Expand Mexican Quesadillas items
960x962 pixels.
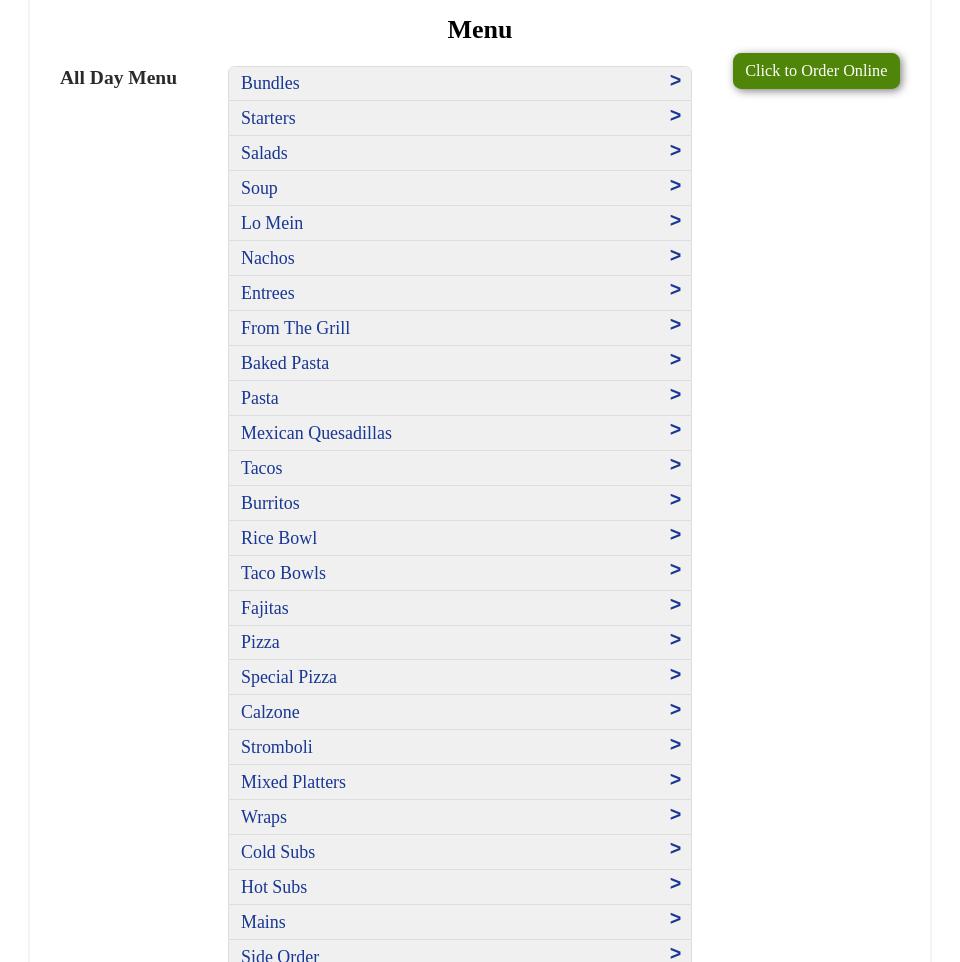click(x=316, y=433)
